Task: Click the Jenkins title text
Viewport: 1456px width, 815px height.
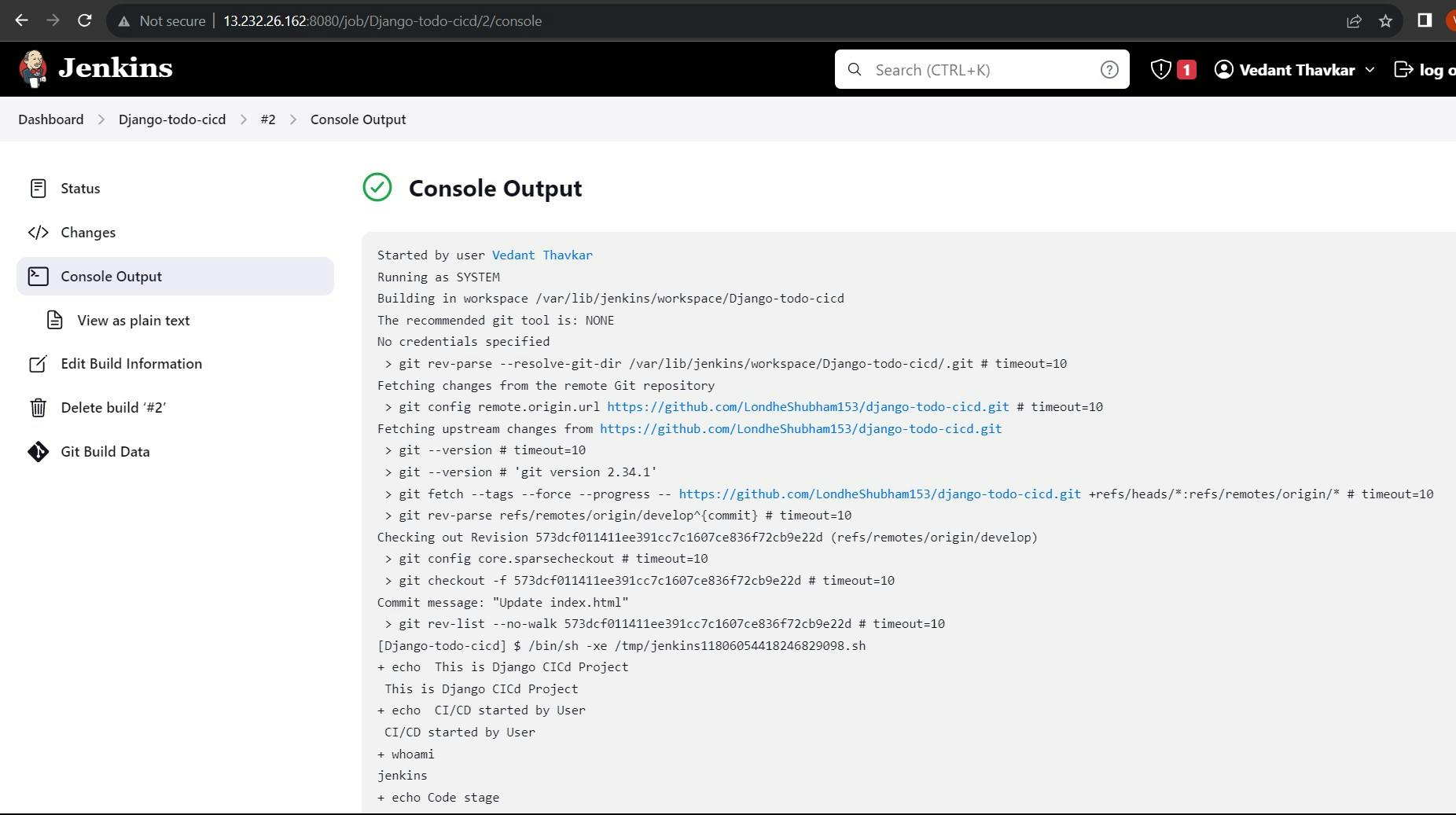Action: coord(116,68)
